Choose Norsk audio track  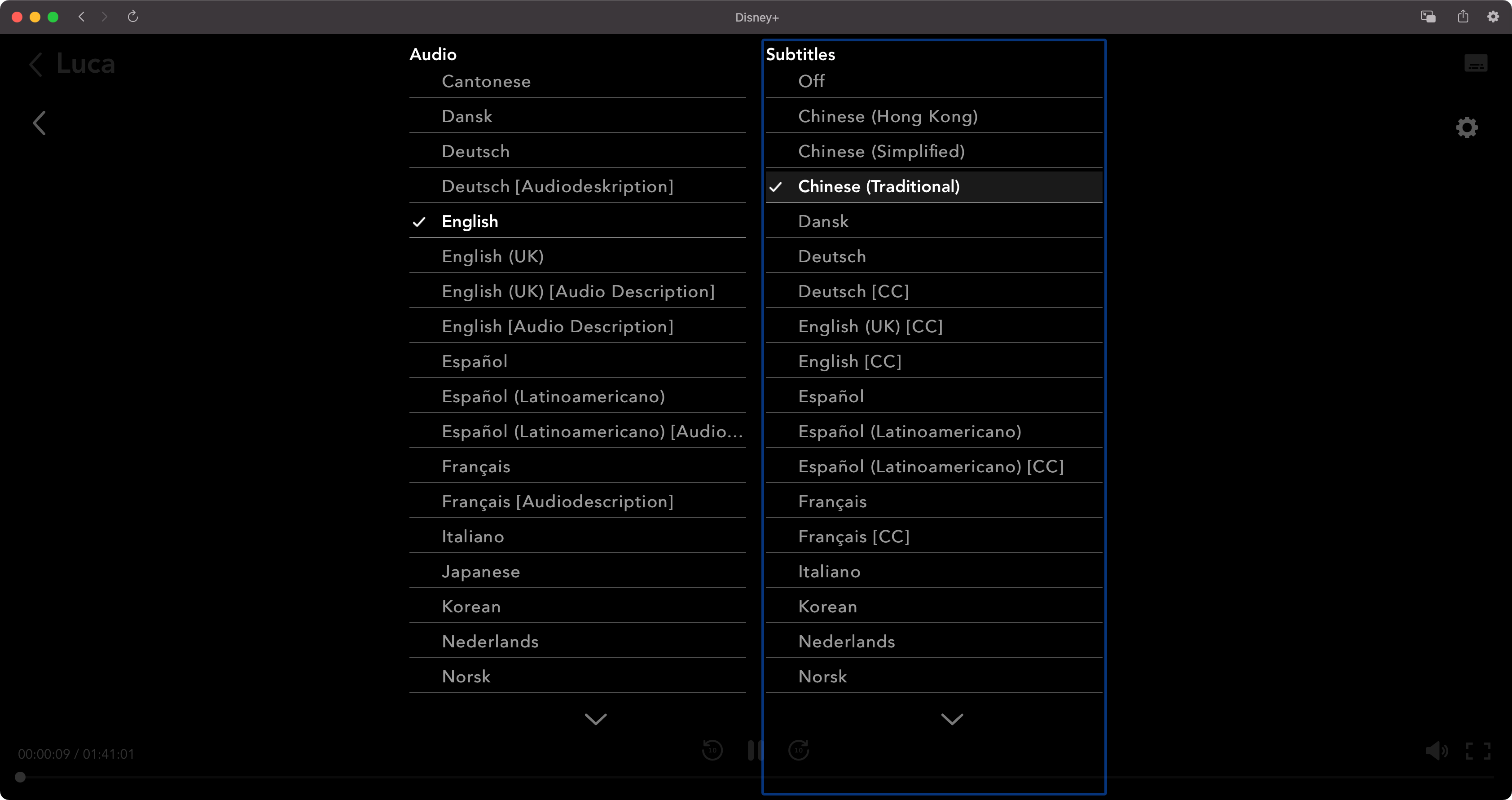coord(577,677)
